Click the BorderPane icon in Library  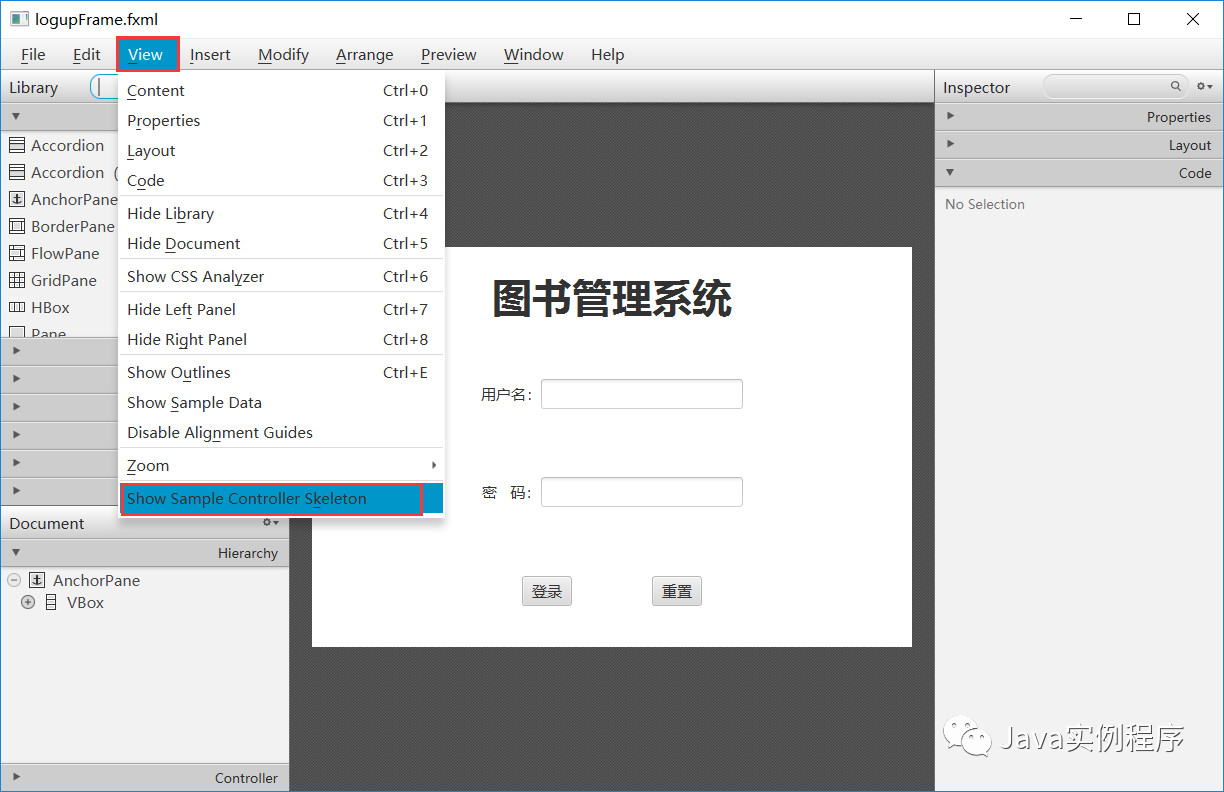(x=17, y=226)
